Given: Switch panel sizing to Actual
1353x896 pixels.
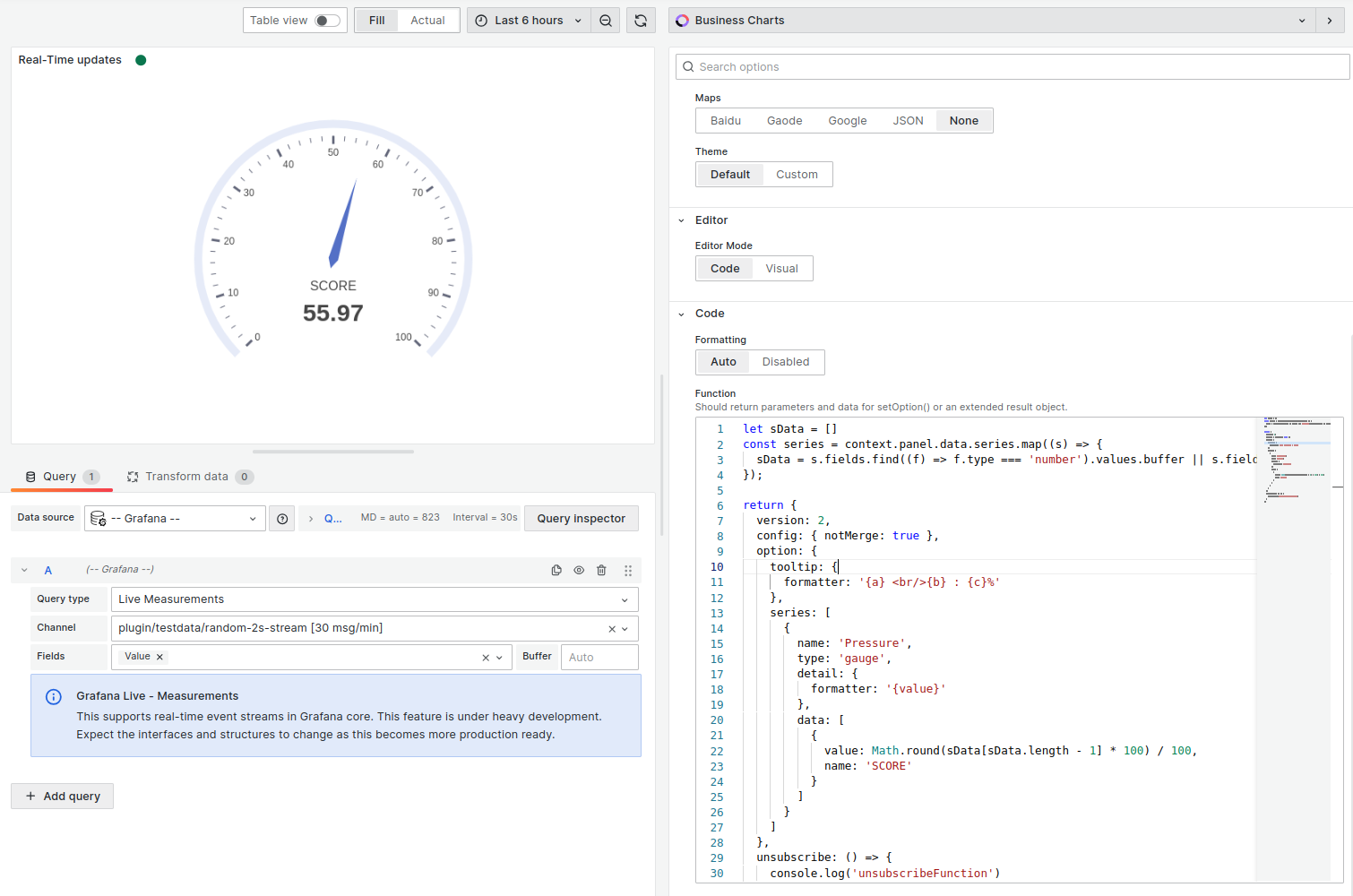Looking at the screenshot, I should click(427, 20).
